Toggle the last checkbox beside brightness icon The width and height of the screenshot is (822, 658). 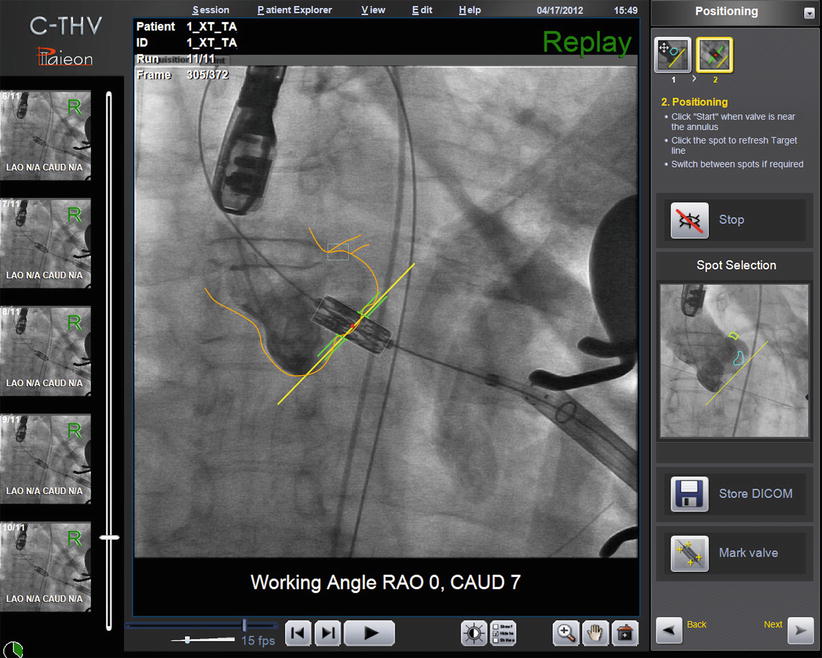click(x=497, y=640)
